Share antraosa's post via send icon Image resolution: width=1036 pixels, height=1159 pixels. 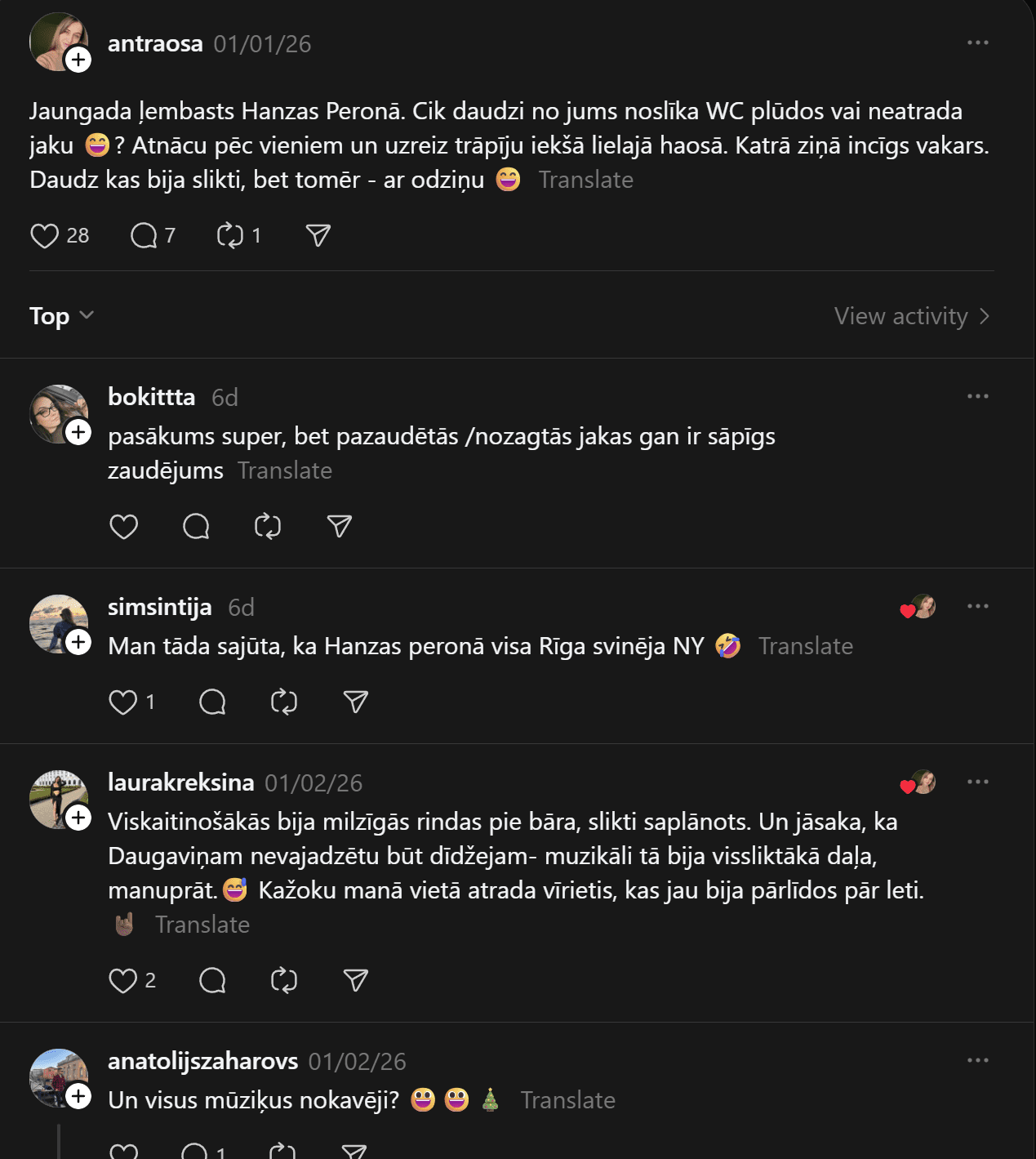(318, 236)
